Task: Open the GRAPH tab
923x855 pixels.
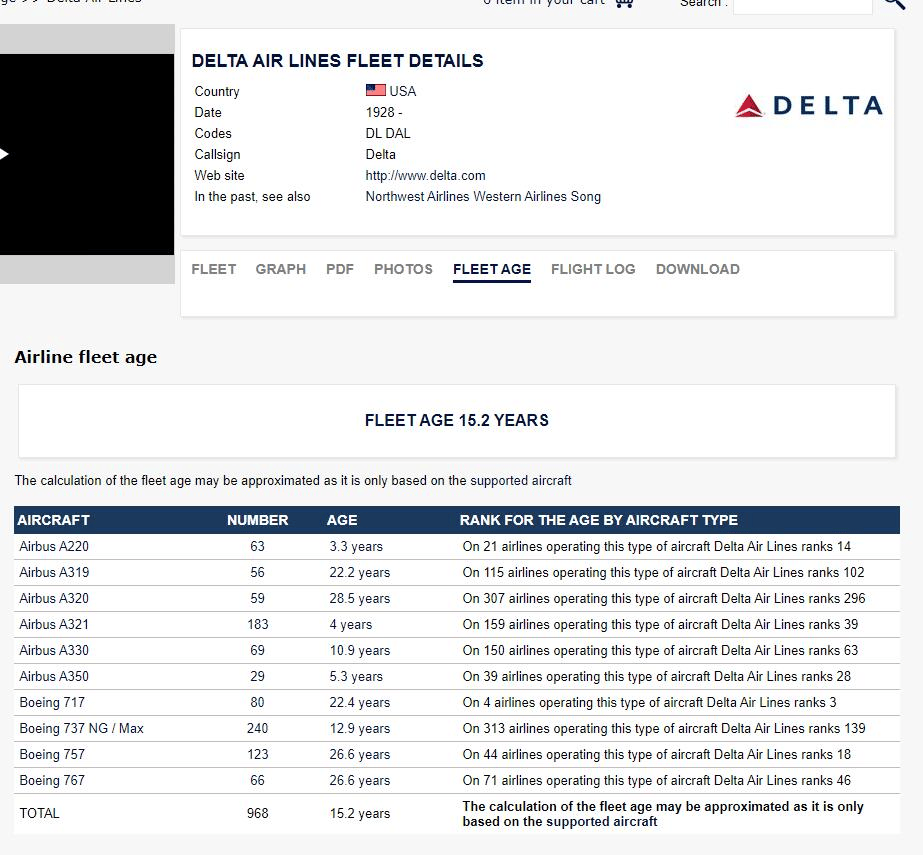Action: [281, 269]
